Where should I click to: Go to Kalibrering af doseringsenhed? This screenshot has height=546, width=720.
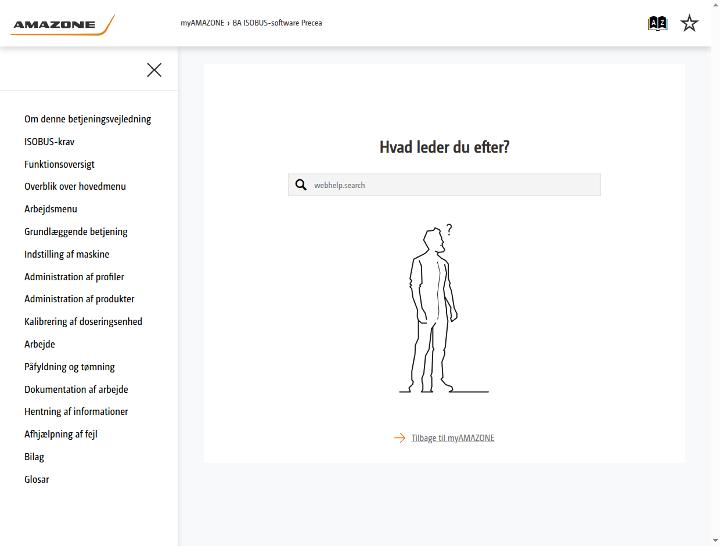coord(83,321)
